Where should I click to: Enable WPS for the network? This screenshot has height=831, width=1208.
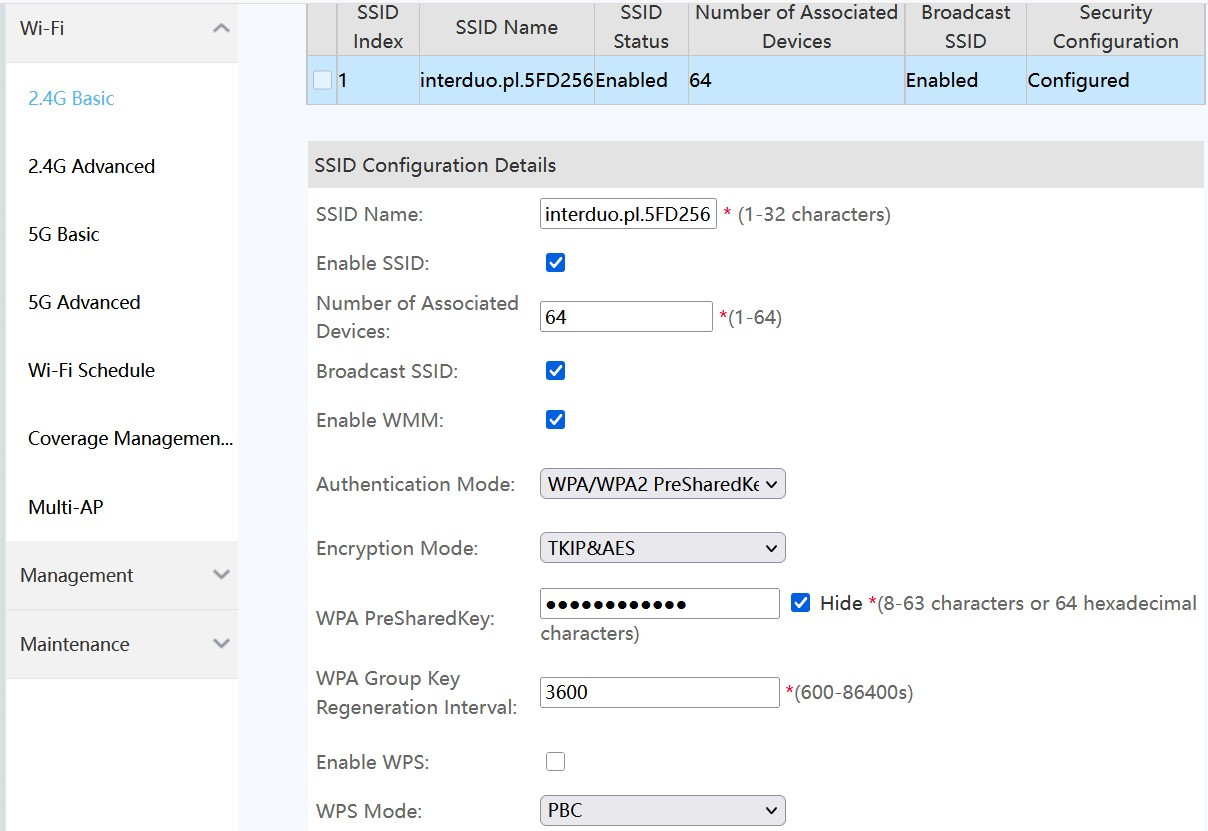click(555, 761)
